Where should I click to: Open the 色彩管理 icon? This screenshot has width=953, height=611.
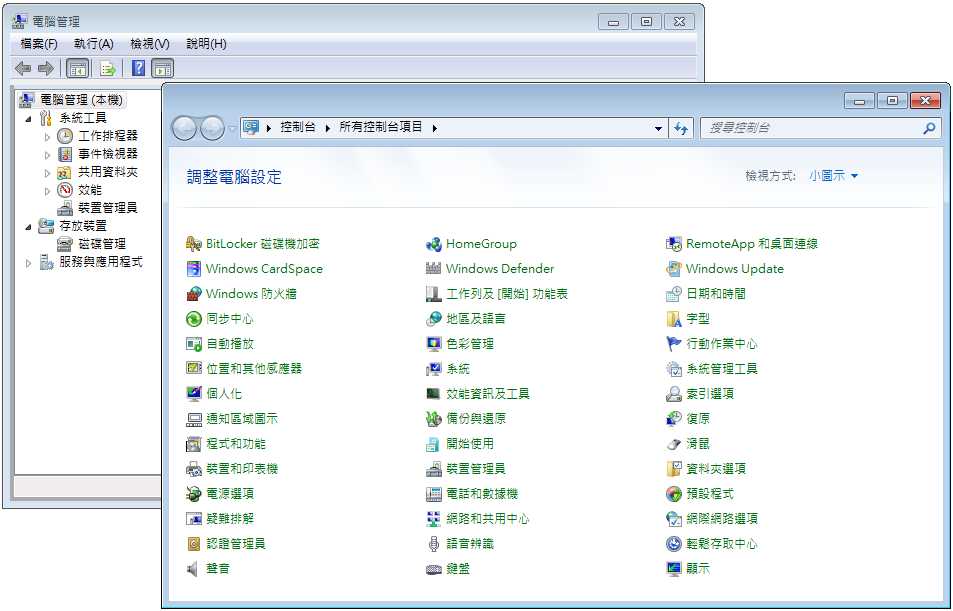(433, 343)
